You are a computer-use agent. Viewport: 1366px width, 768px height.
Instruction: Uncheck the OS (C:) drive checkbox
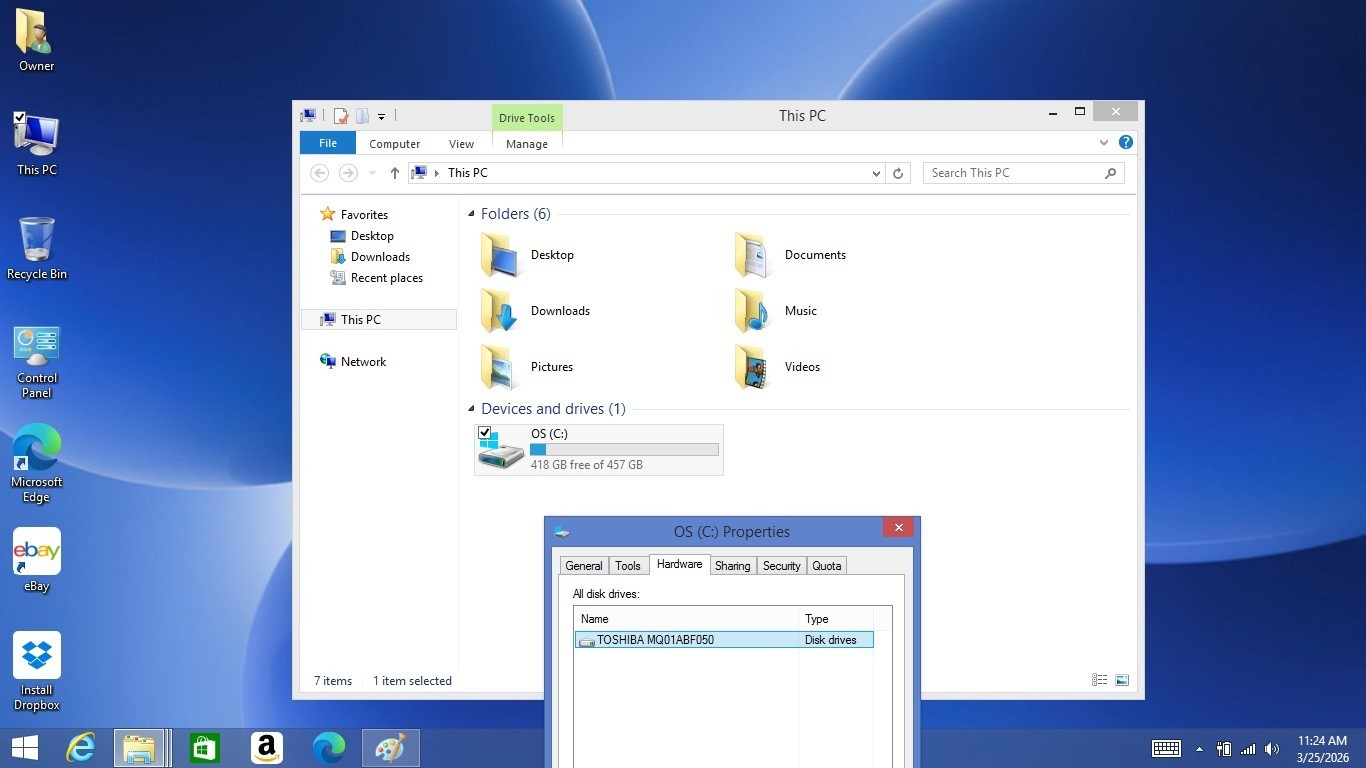(x=485, y=433)
